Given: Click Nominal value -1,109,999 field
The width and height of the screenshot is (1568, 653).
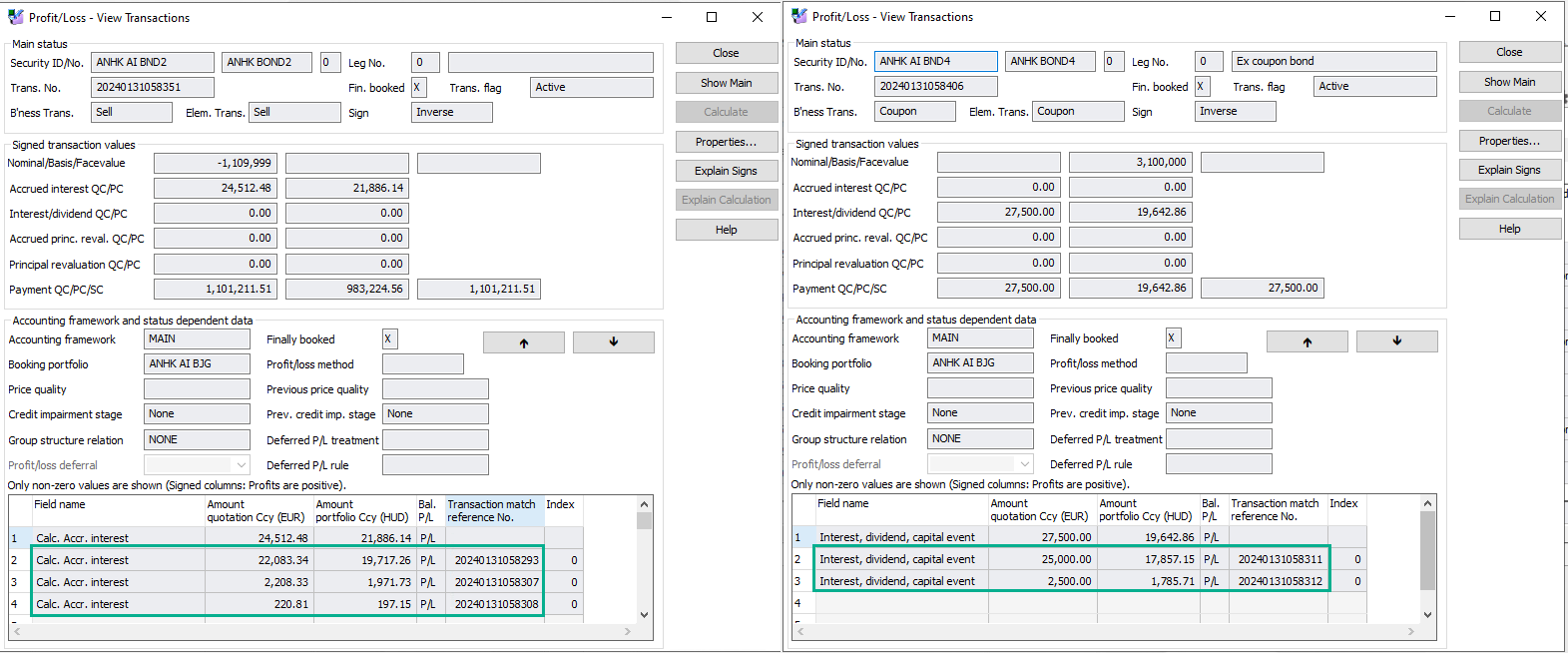Looking at the screenshot, I should click(x=216, y=163).
